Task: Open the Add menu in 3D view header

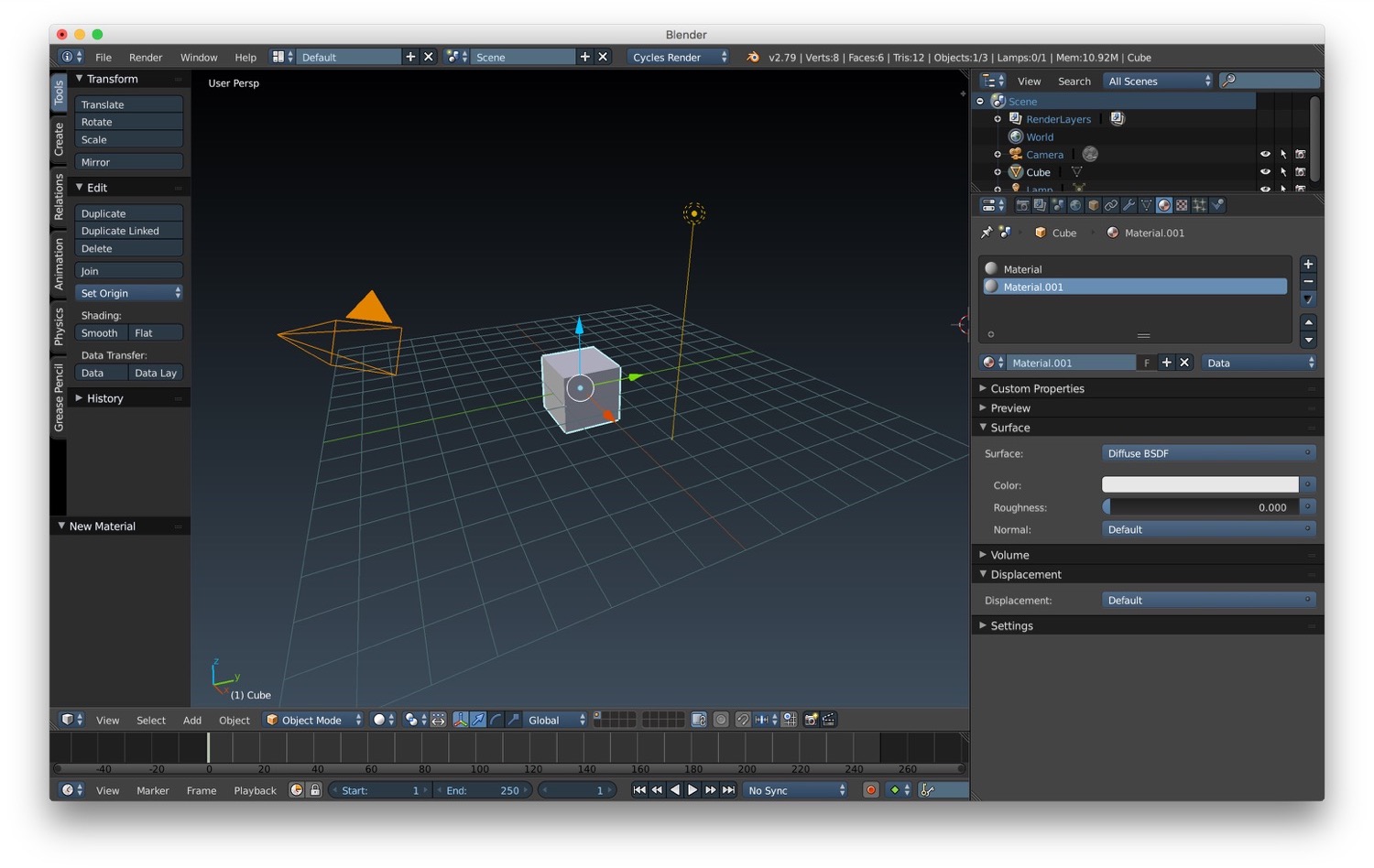Action: (x=192, y=720)
